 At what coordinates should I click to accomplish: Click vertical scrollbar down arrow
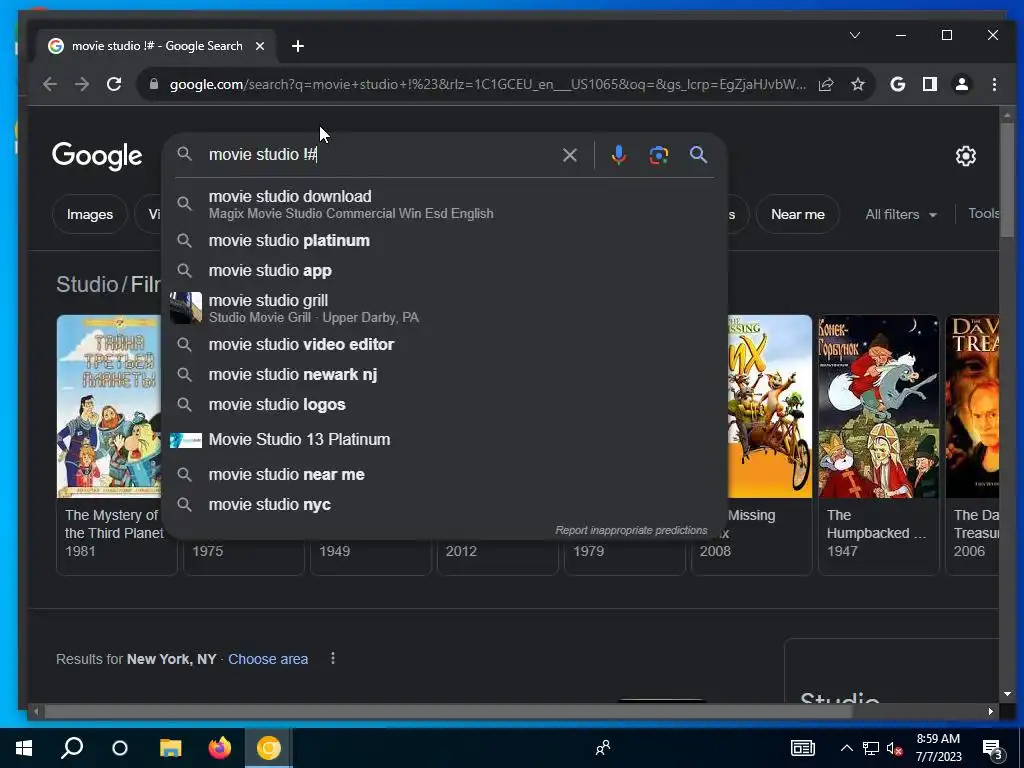1007,694
